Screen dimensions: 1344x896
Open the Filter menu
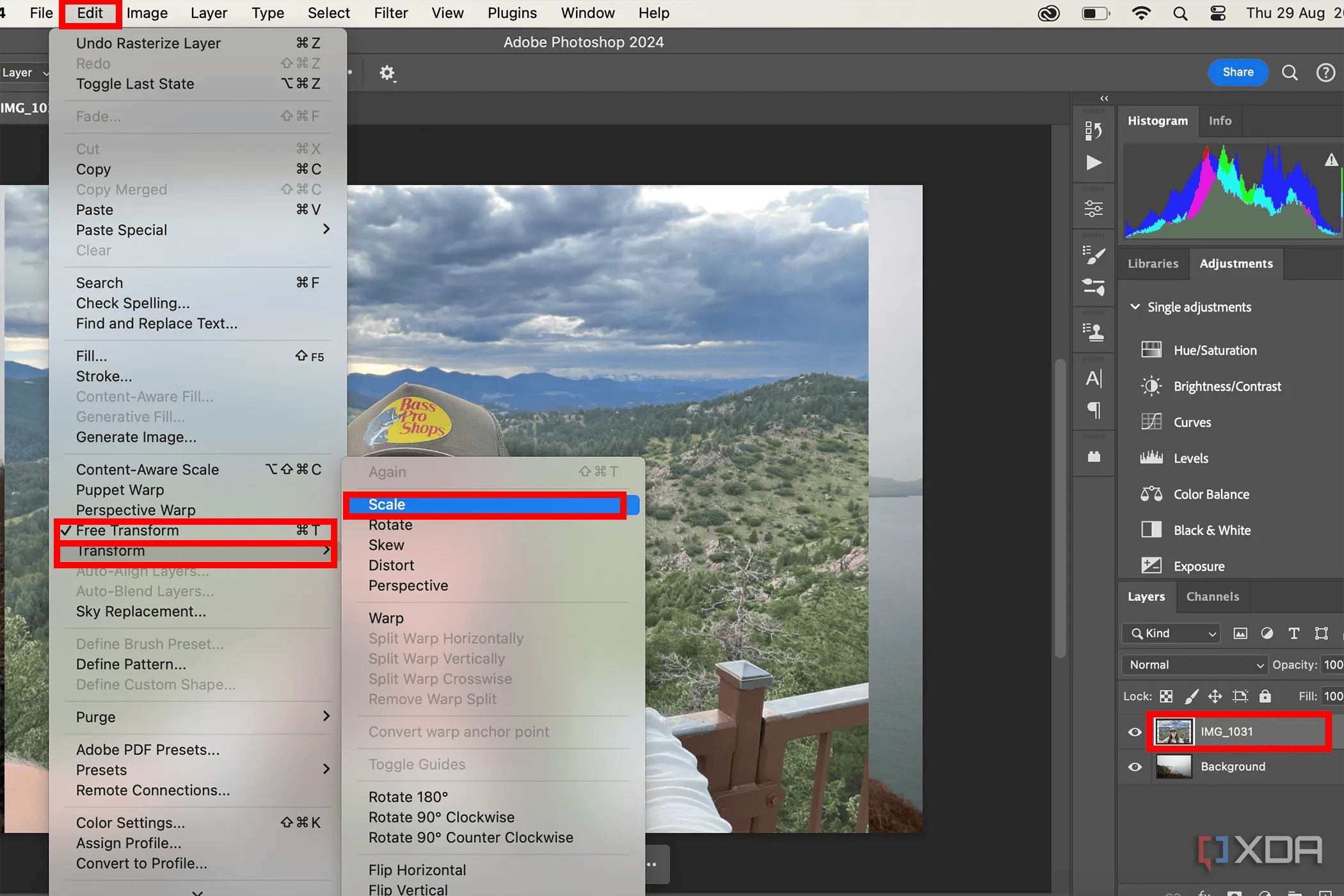click(390, 13)
